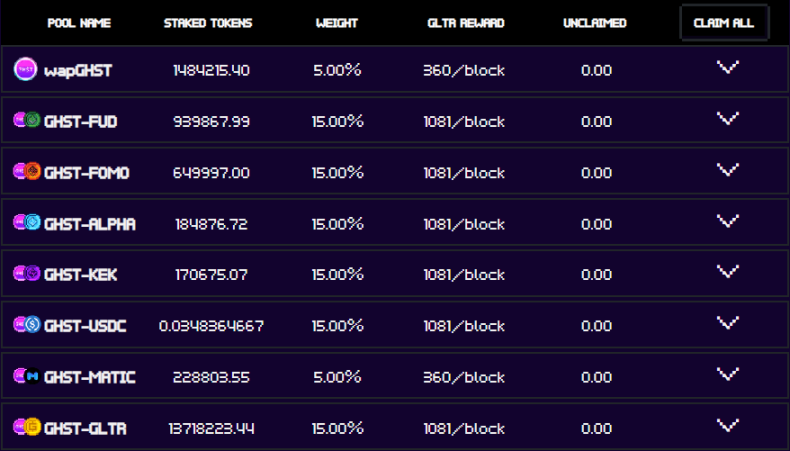Image resolution: width=790 pixels, height=451 pixels.
Task: Select the GHST-MATIC pool name
Action: (90, 377)
